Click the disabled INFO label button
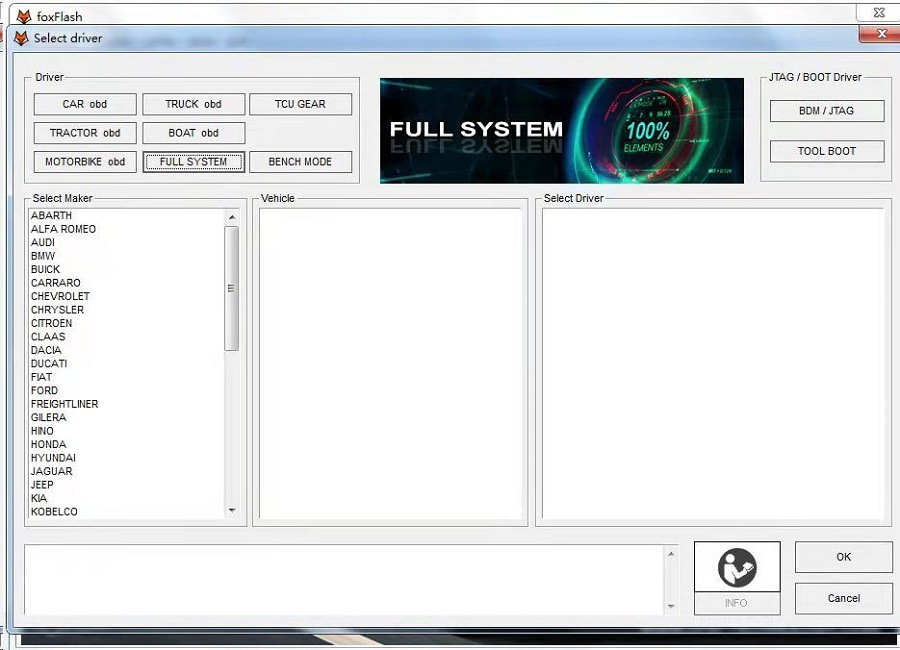The height and width of the screenshot is (650, 900). (737, 603)
